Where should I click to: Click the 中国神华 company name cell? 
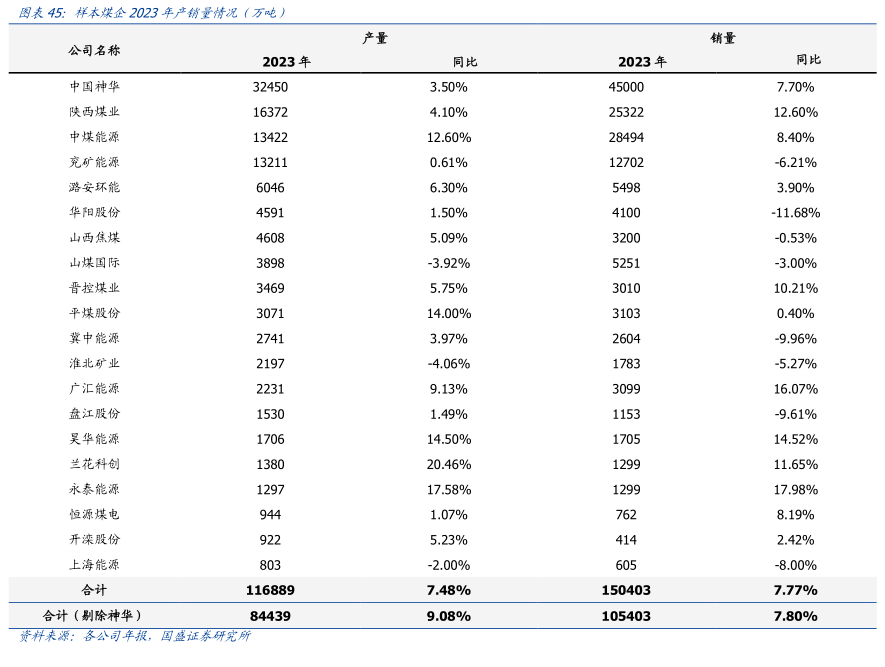(94, 87)
